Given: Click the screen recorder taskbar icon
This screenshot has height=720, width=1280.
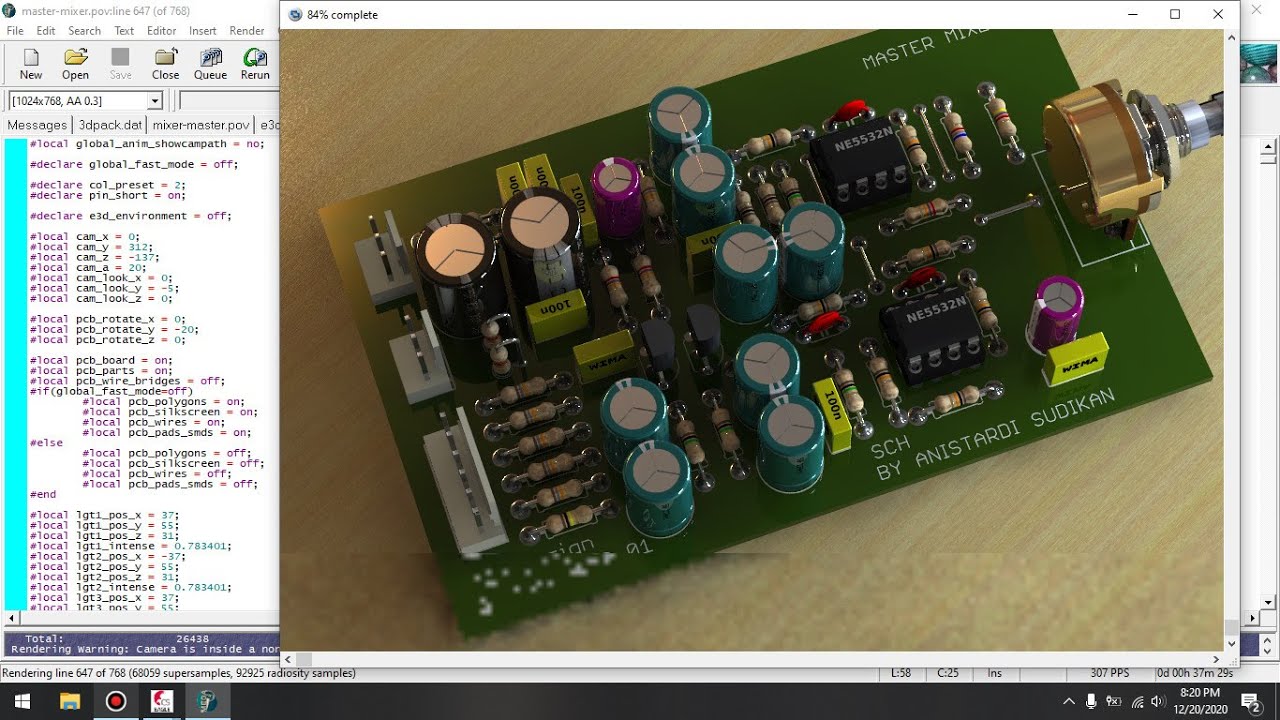Looking at the screenshot, I should (x=115, y=701).
